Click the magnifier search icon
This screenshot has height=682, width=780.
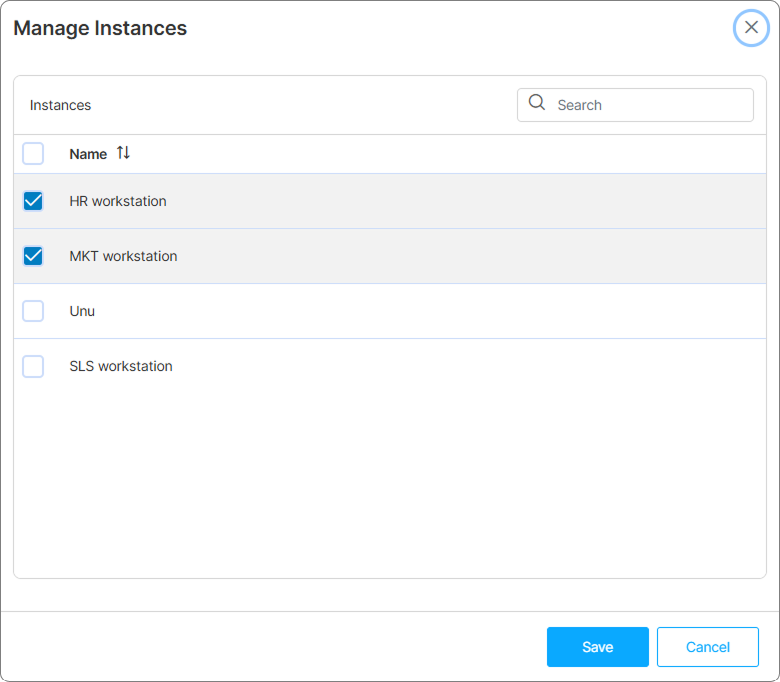click(537, 102)
